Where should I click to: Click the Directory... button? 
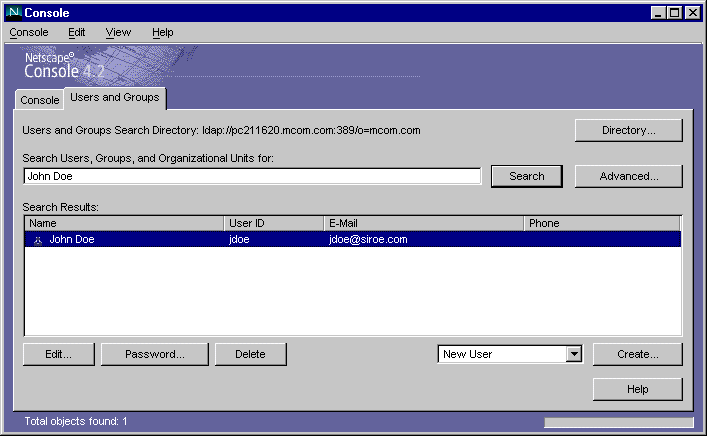[629, 130]
